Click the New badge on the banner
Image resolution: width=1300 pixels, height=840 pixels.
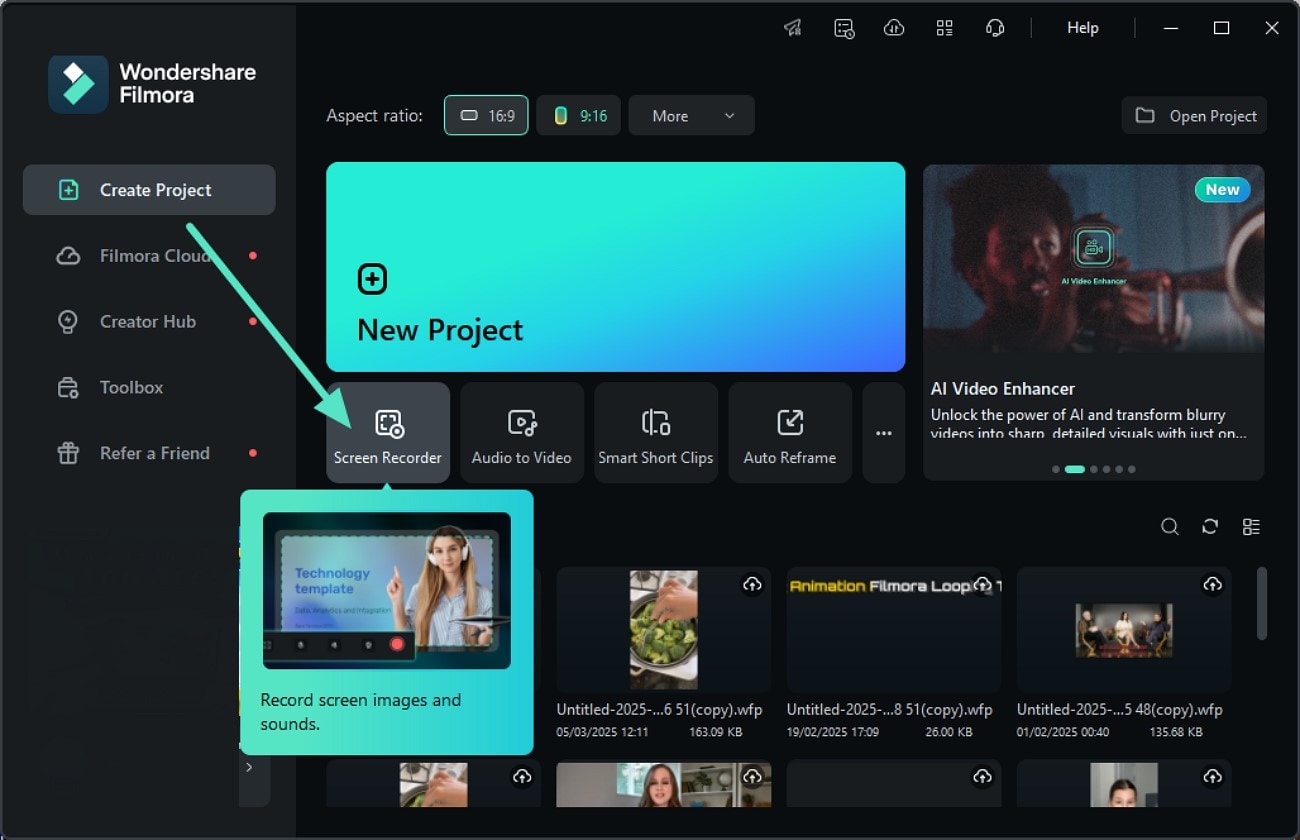(x=1222, y=190)
